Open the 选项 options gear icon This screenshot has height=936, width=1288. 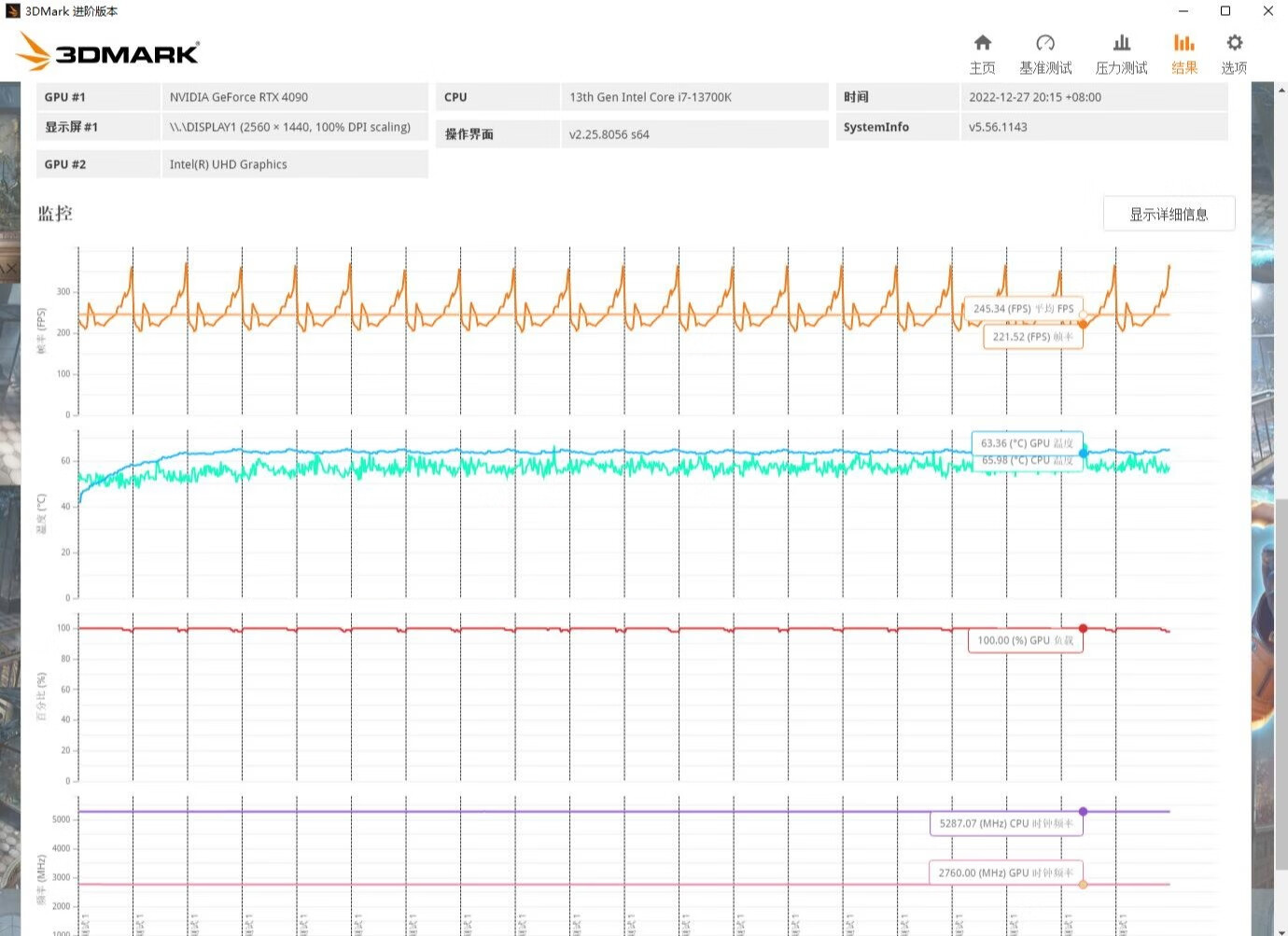(1234, 43)
